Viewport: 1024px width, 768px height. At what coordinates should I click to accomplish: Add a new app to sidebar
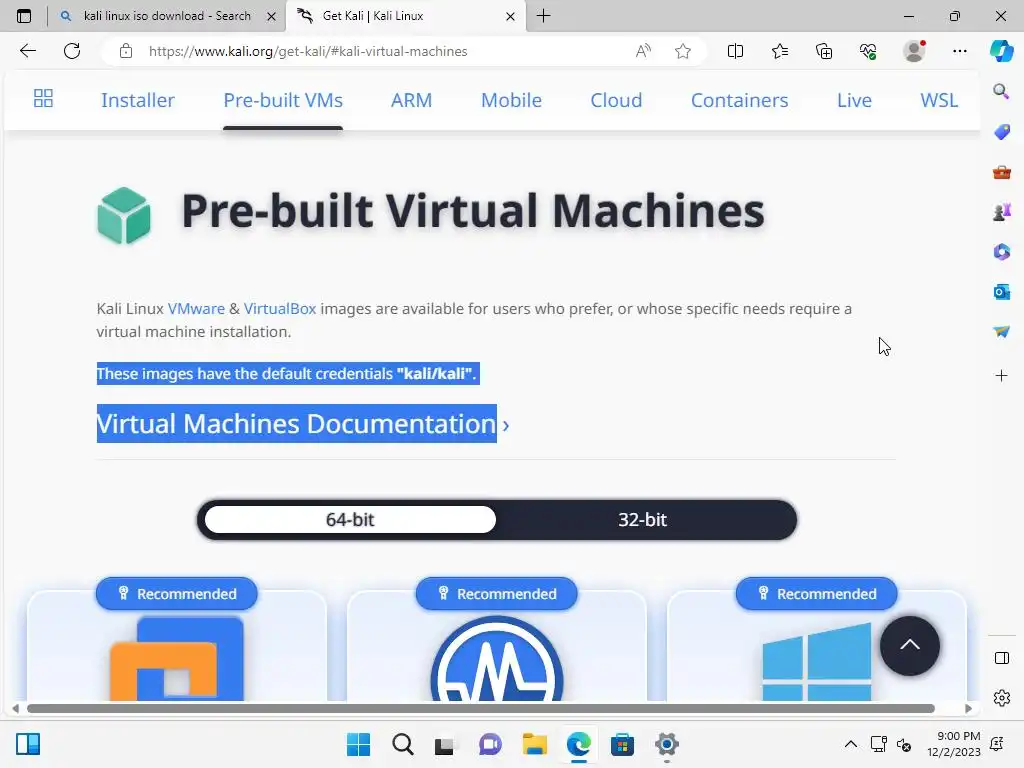pos(1001,376)
